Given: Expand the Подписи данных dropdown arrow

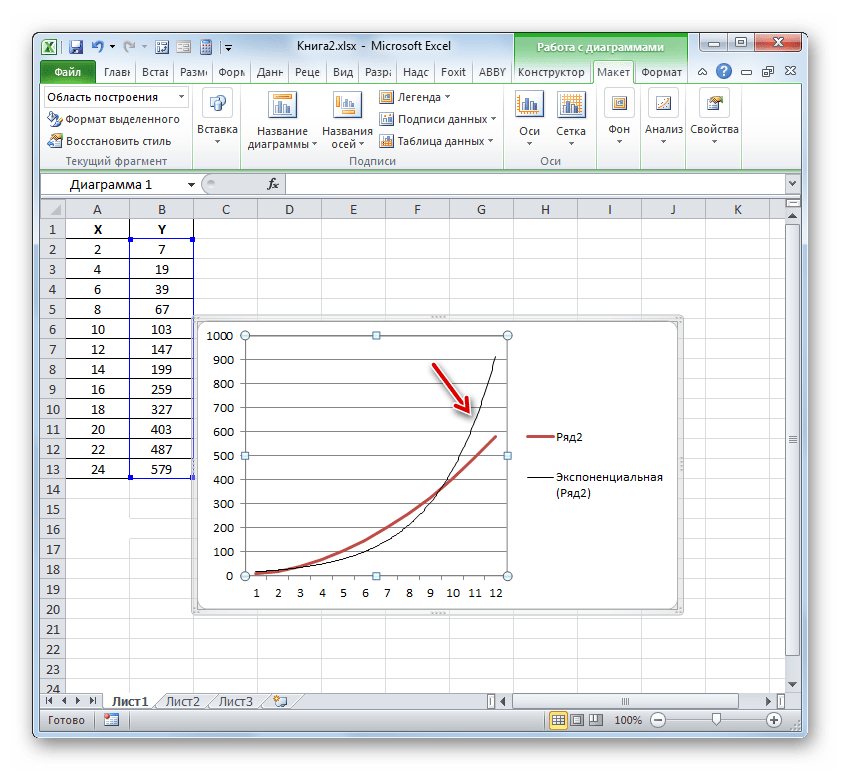Looking at the screenshot, I should (x=493, y=119).
